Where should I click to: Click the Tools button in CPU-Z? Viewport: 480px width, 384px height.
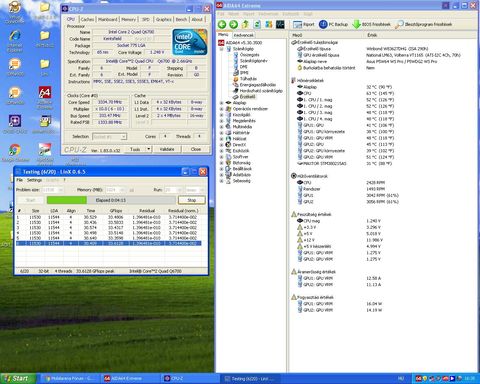[135, 149]
